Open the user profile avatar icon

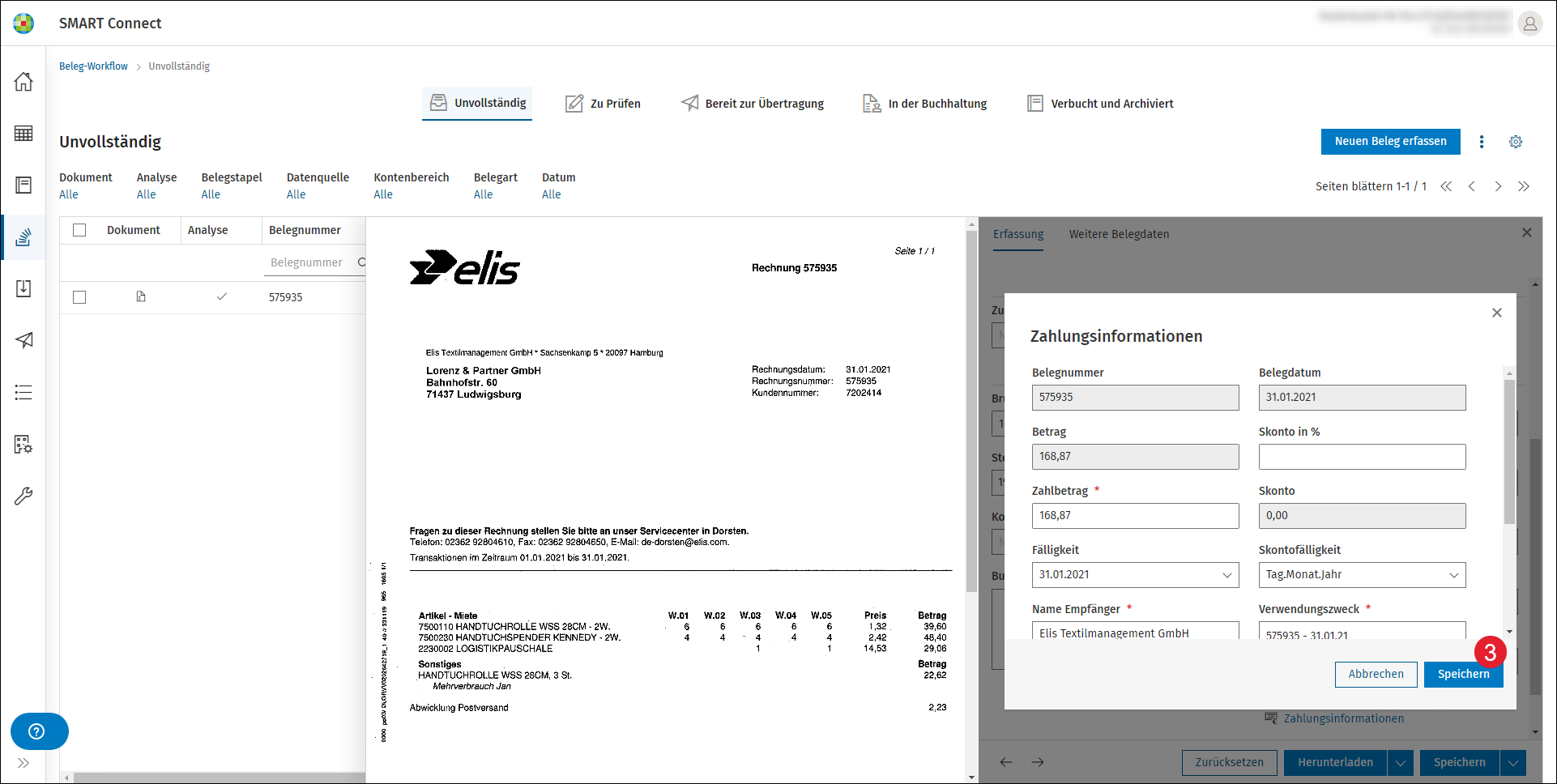click(1529, 23)
